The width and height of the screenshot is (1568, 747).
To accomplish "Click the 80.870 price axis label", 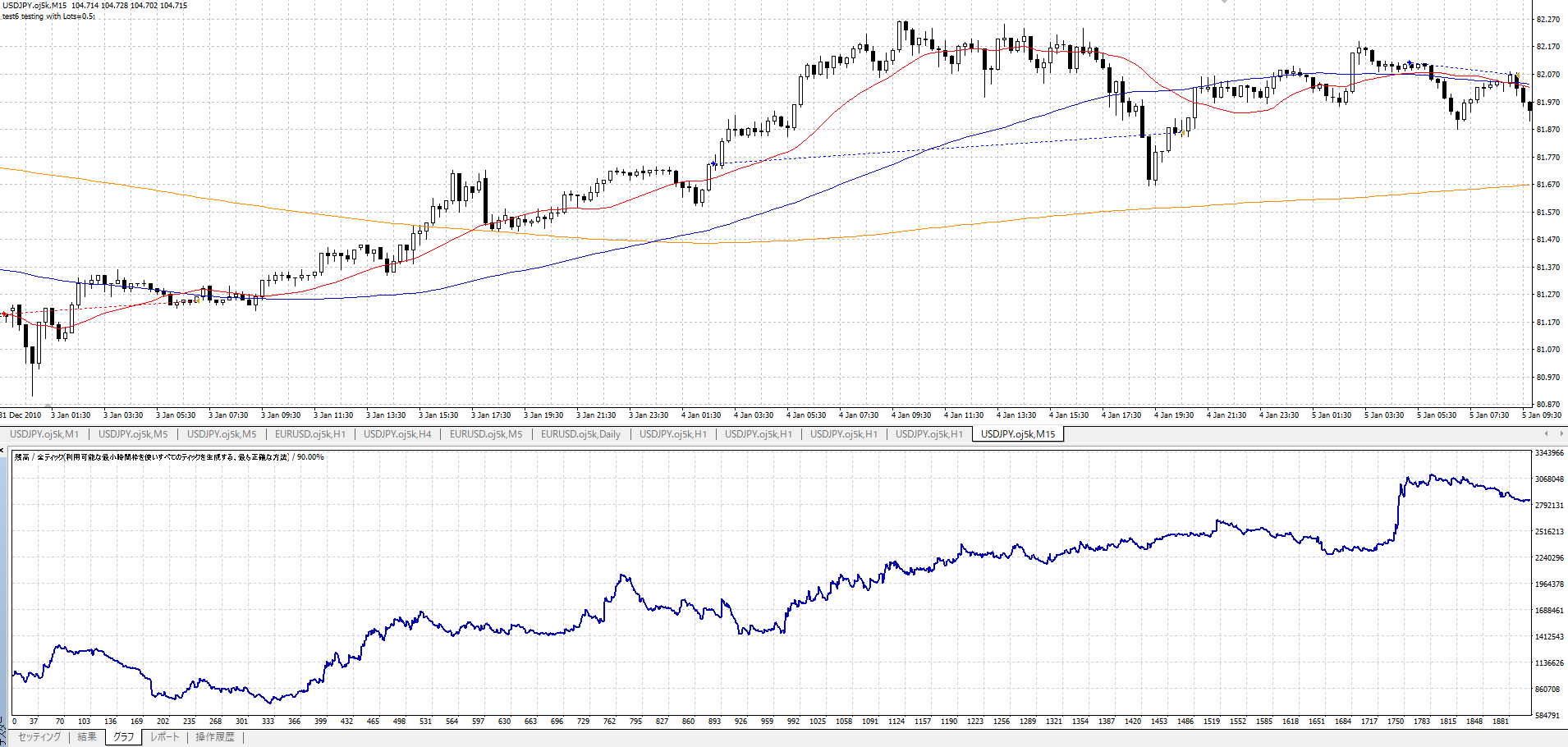I will click(1547, 405).
